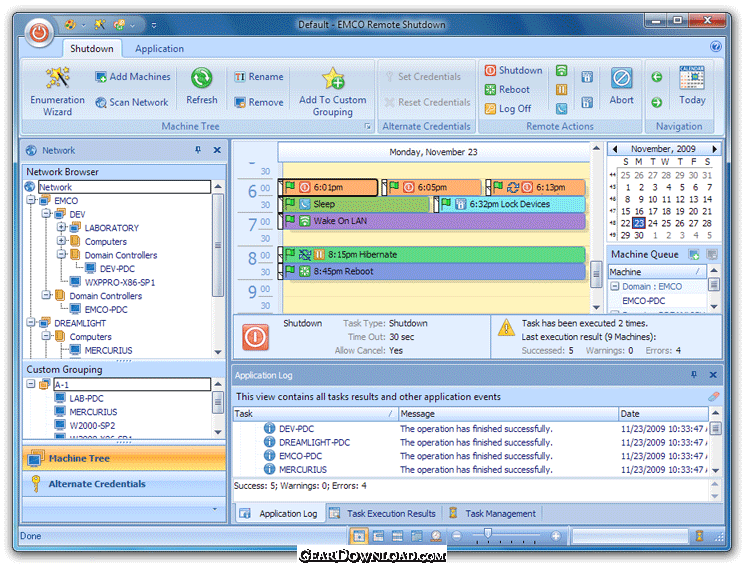Go to previous month in mini calendar
The image size is (744, 564).
[x=615, y=149]
